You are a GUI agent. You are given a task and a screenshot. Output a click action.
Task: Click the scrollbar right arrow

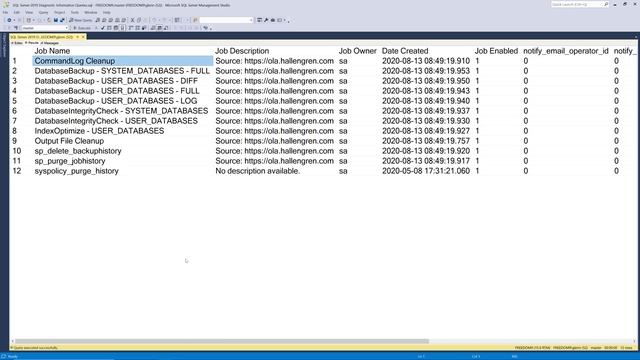[635, 341]
